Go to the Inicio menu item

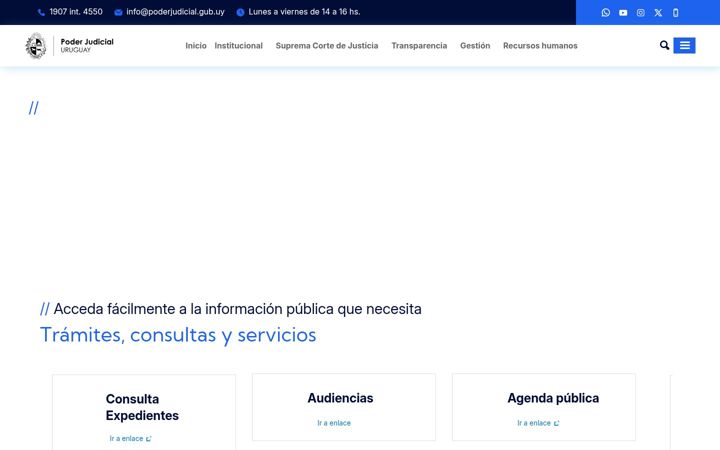coord(196,45)
